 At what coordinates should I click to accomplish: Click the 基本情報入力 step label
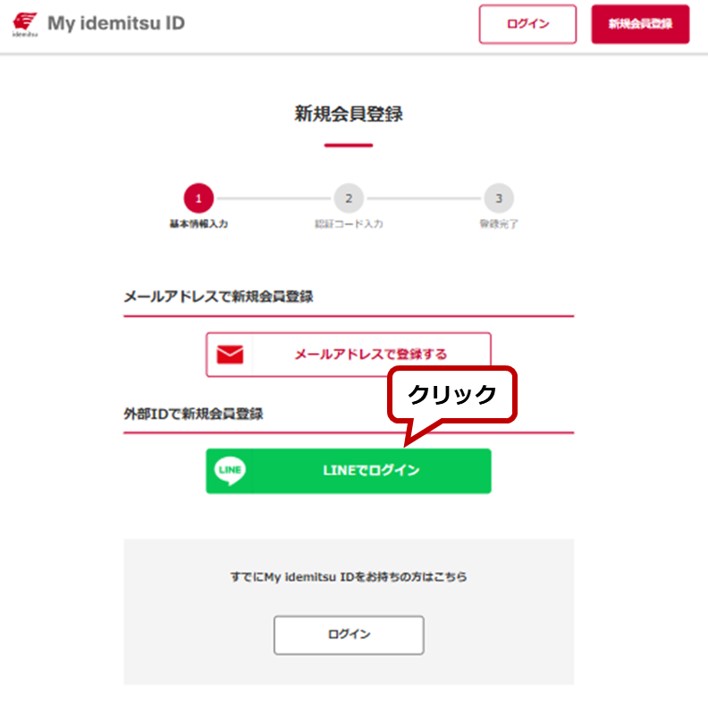199,224
